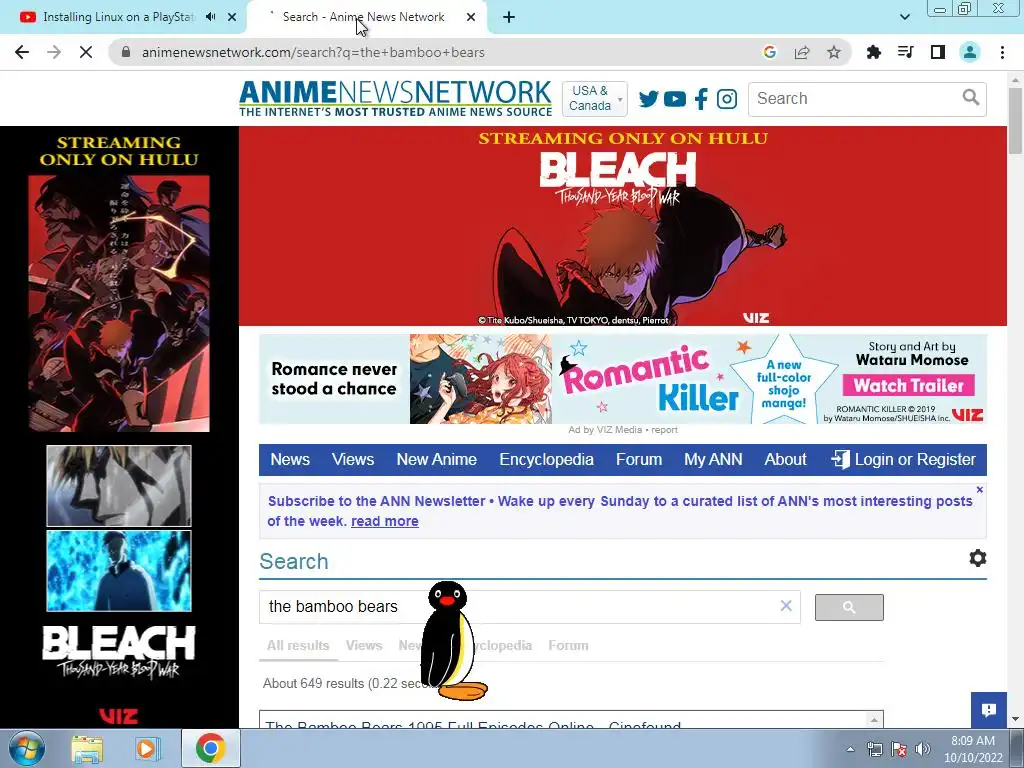Screen dimensions: 1024x768
Task: Open a new browser tab
Action: pos(509,17)
